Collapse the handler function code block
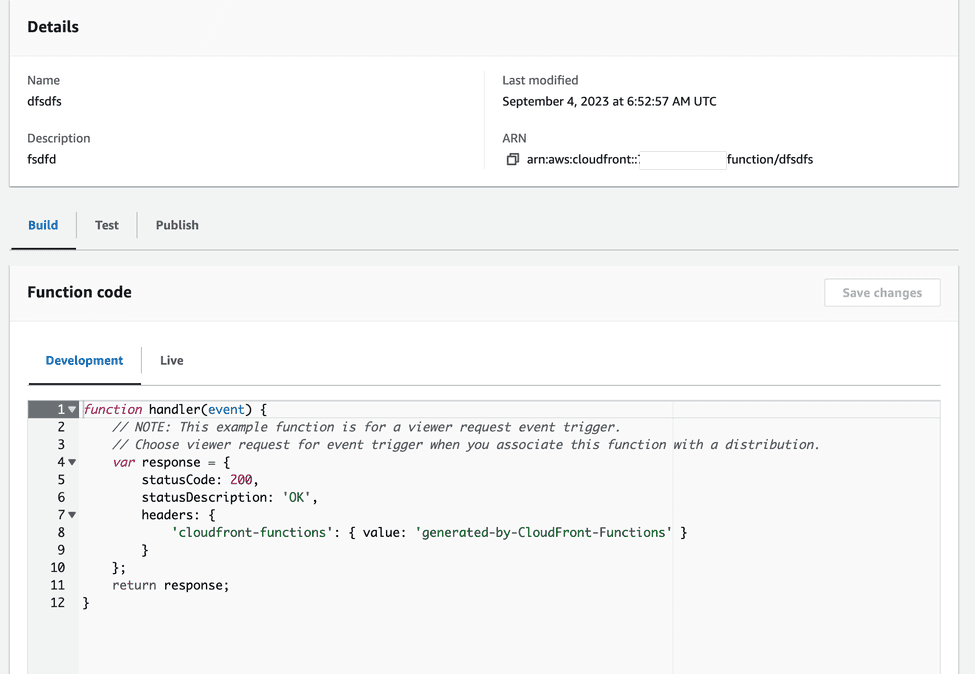 69,409
